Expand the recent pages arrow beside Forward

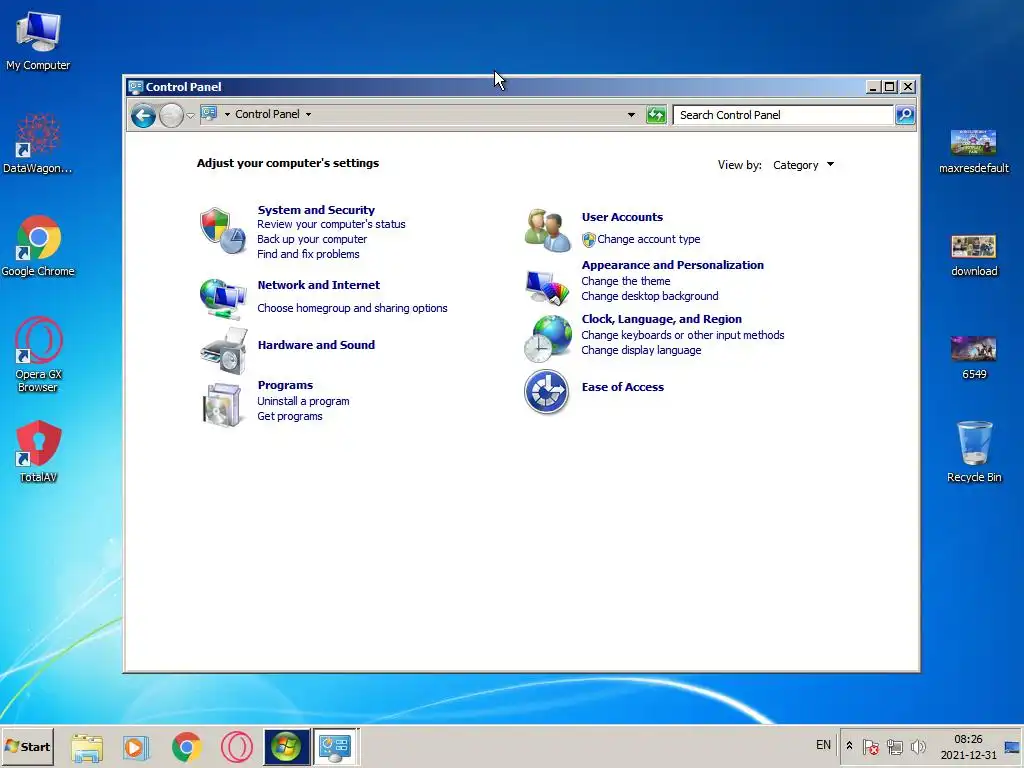pos(190,116)
